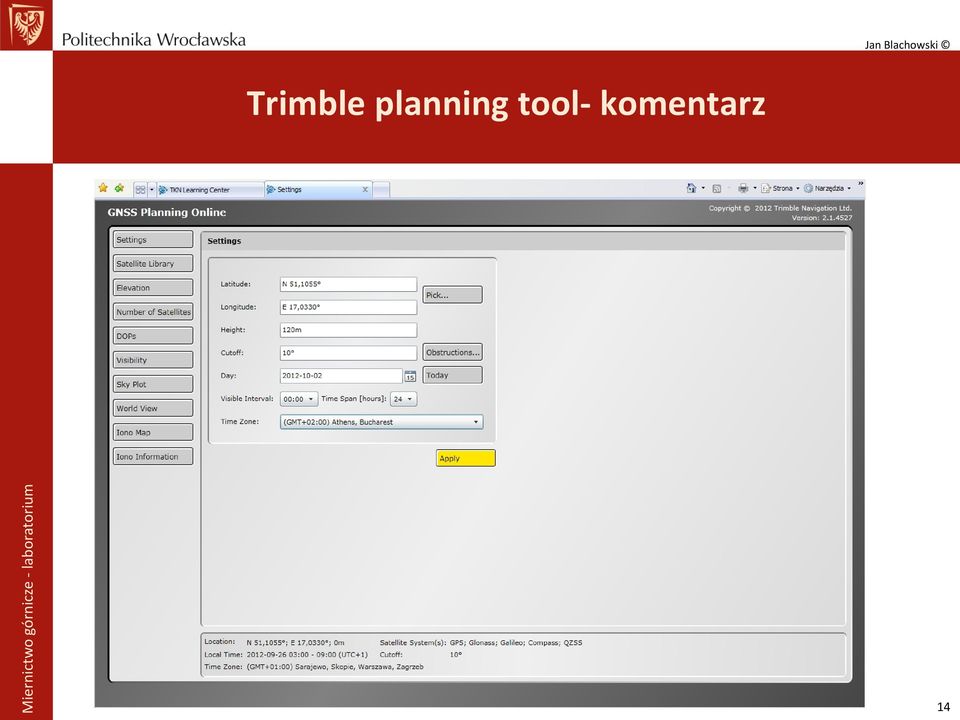Click the Today button
The image size is (960, 720).
coord(452,375)
